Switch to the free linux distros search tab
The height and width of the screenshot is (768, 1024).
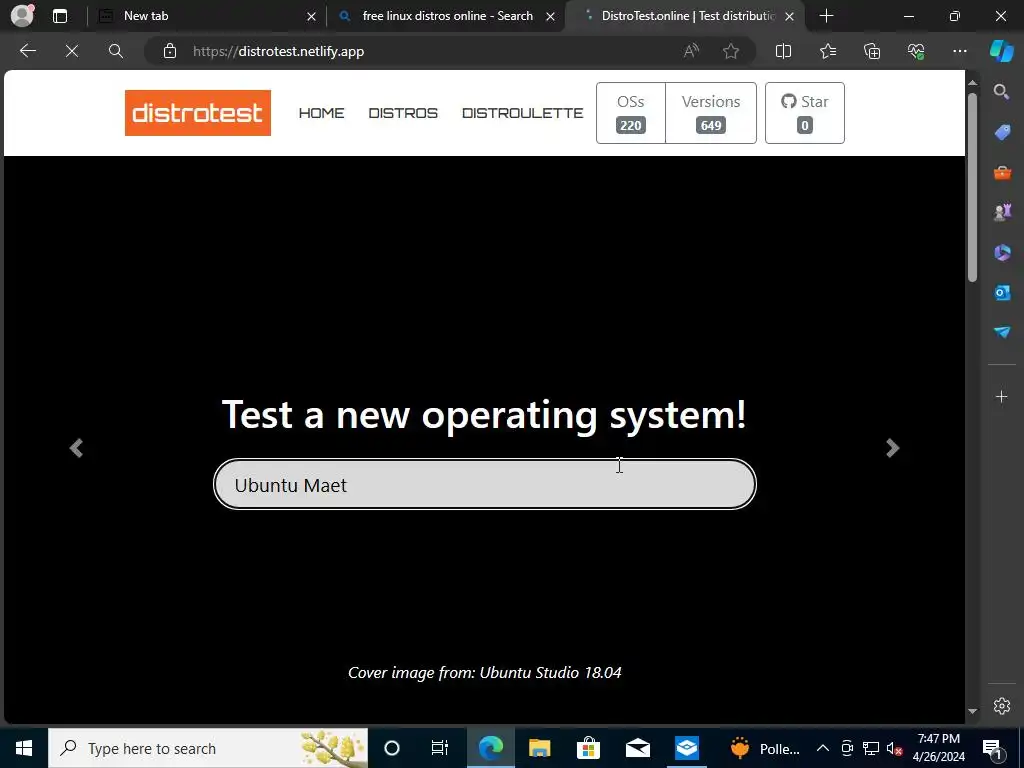[x=447, y=16]
